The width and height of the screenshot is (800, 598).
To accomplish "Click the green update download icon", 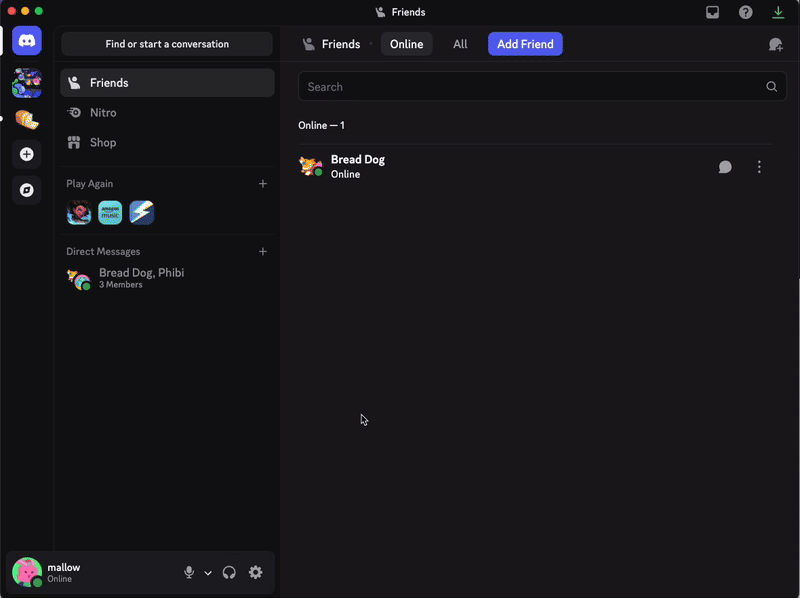I will [778, 12].
